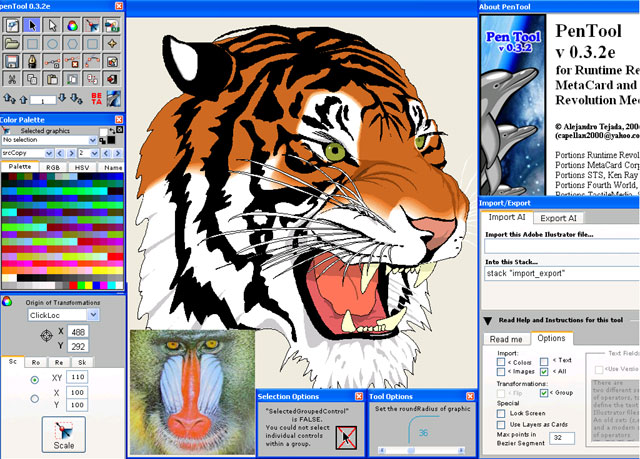Click the red BETA icon
The height and width of the screenshot is (459, 640).
[97, 99]
